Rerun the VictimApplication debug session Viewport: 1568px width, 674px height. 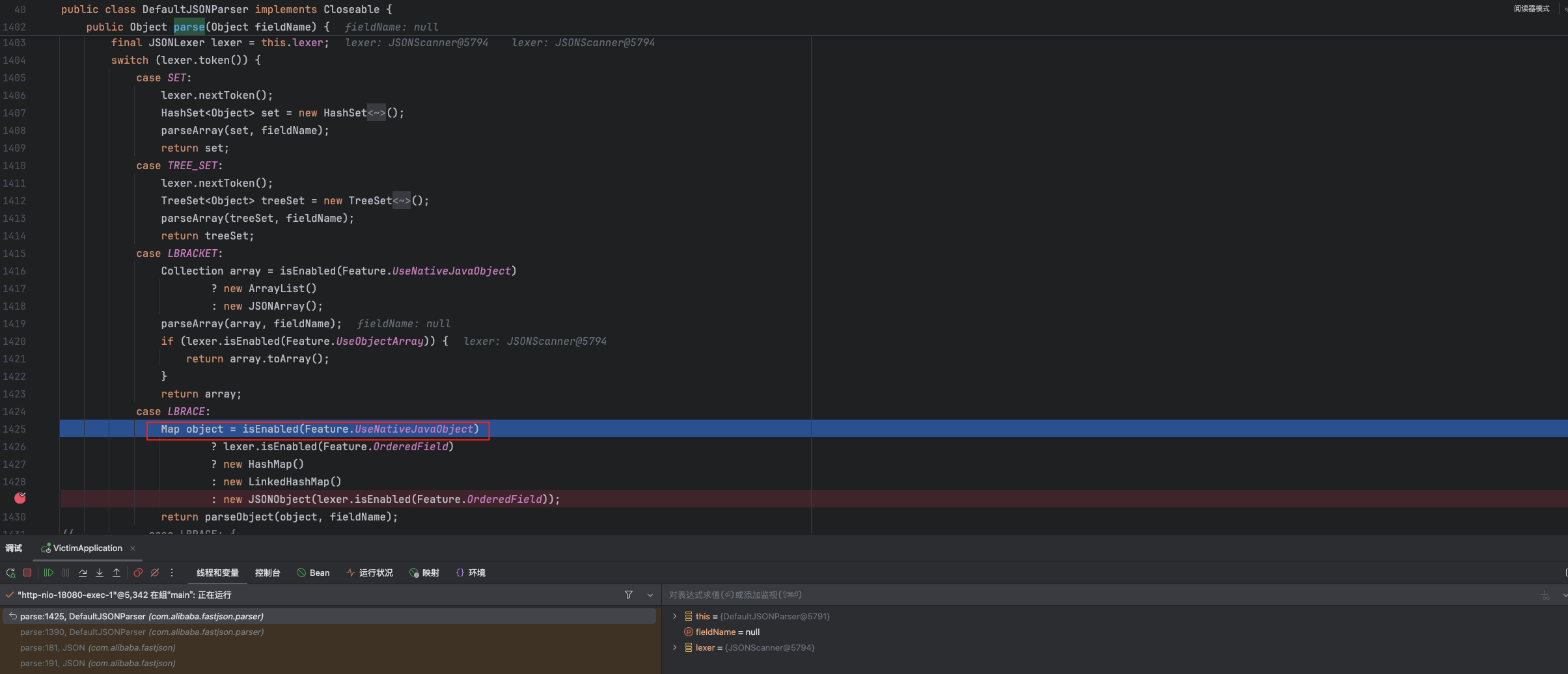[11, 573]
